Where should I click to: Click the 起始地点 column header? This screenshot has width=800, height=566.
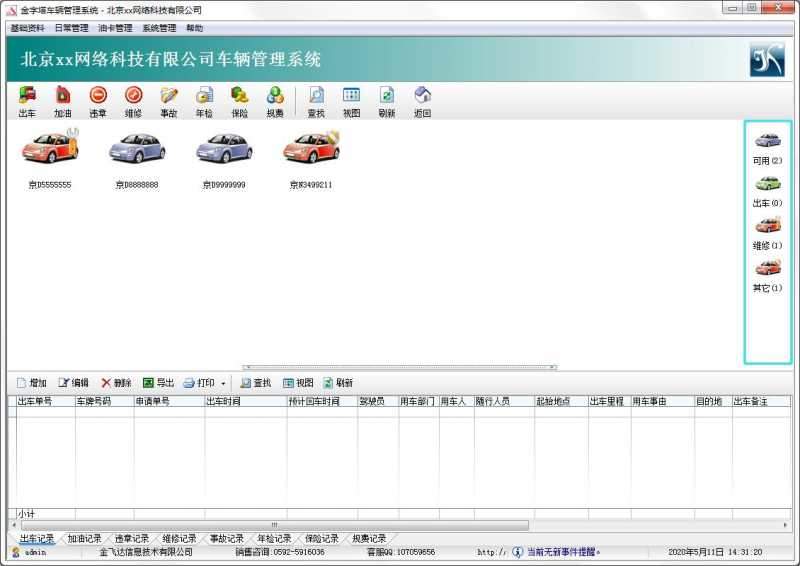tap(561, 402)
